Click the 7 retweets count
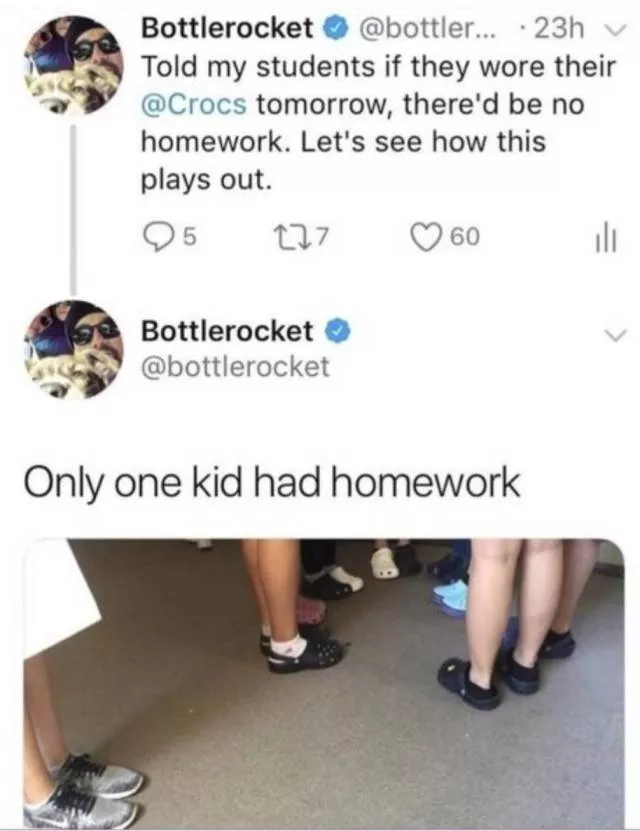 [323, 237]
